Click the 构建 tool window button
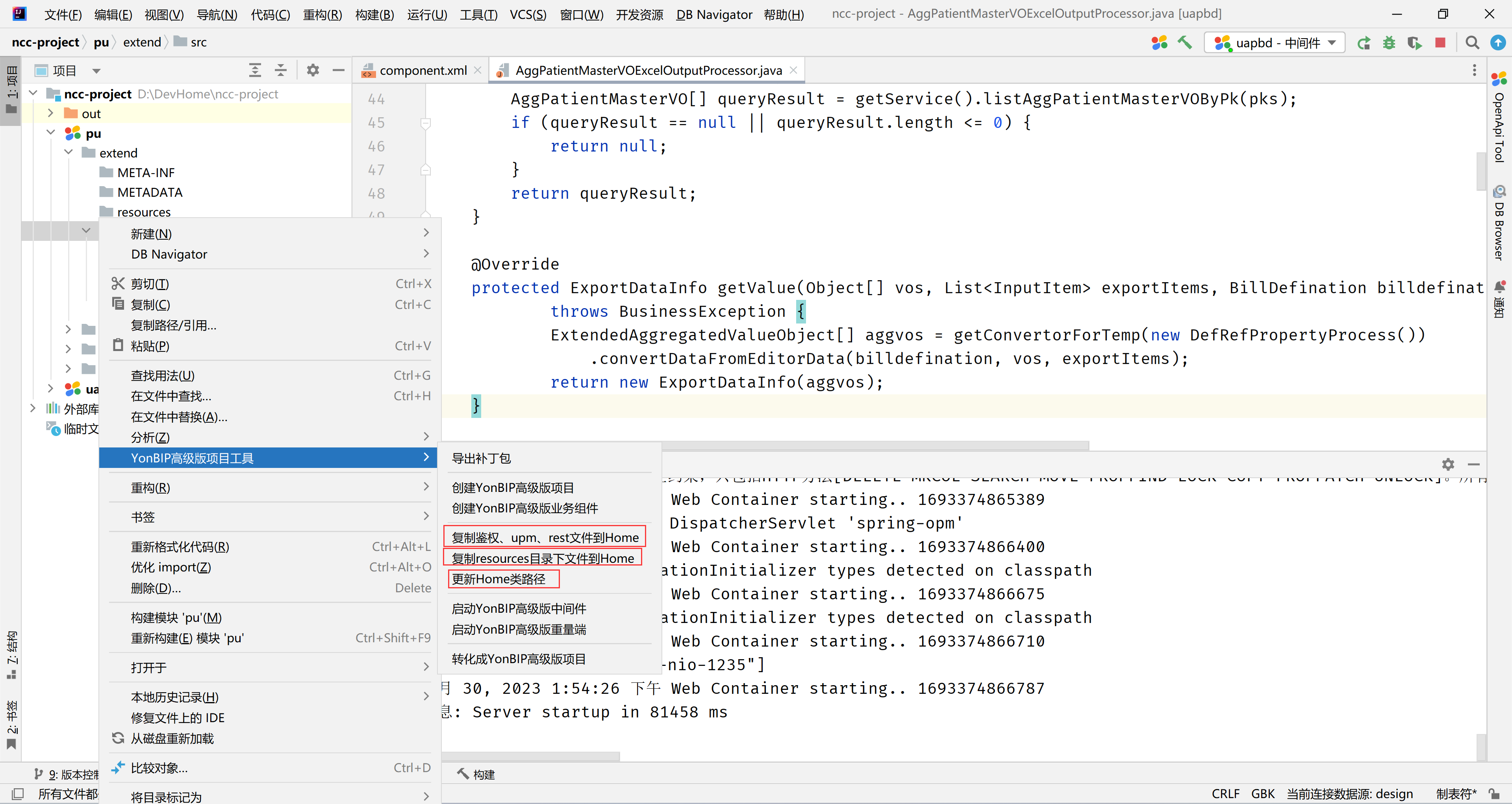Screen dimensions: 1512x804 pyautogui.click(x=476, y=774)
